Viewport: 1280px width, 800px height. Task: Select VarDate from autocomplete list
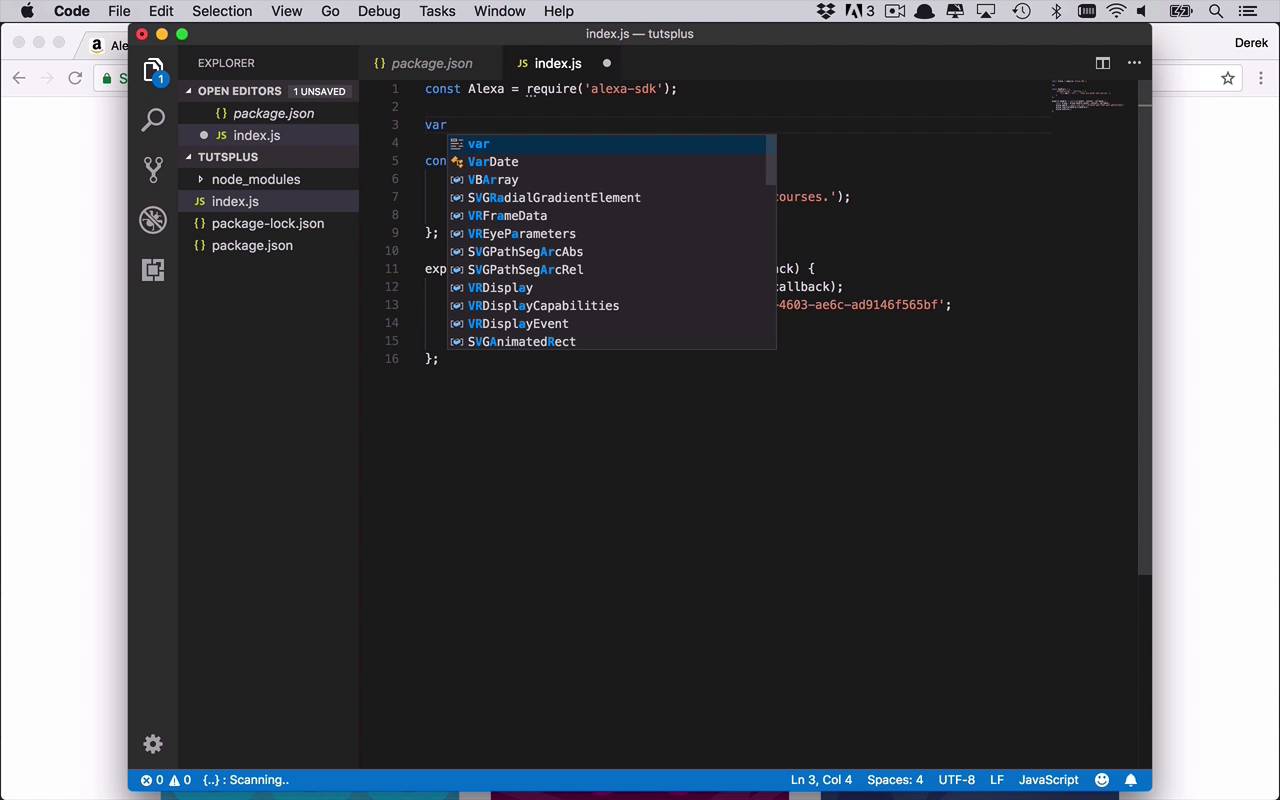[493, 162]
